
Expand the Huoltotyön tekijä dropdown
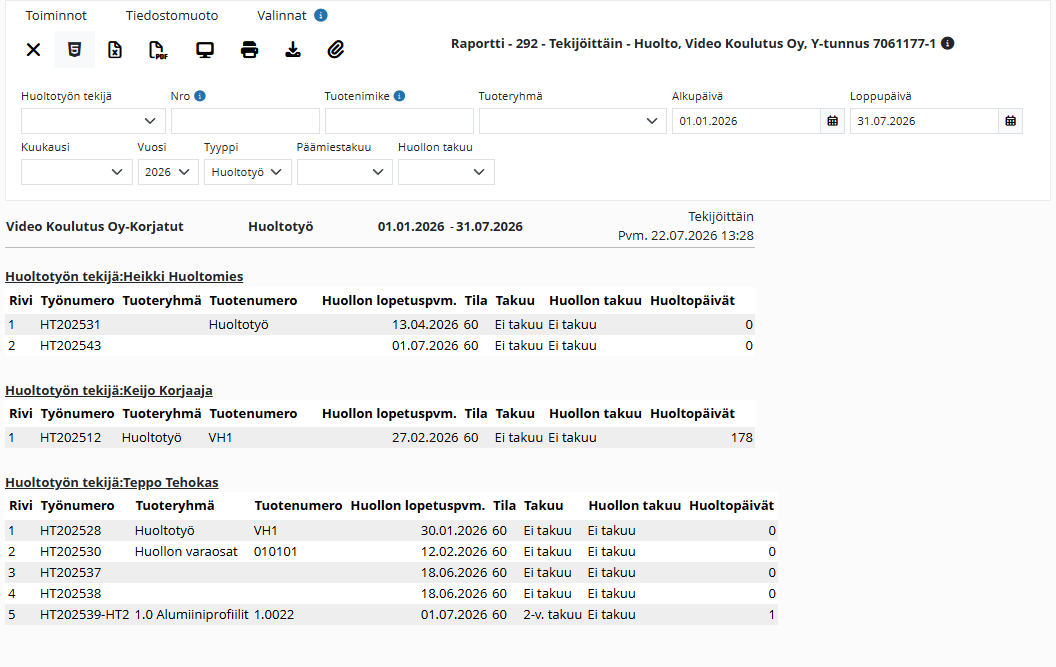[93, 121]
